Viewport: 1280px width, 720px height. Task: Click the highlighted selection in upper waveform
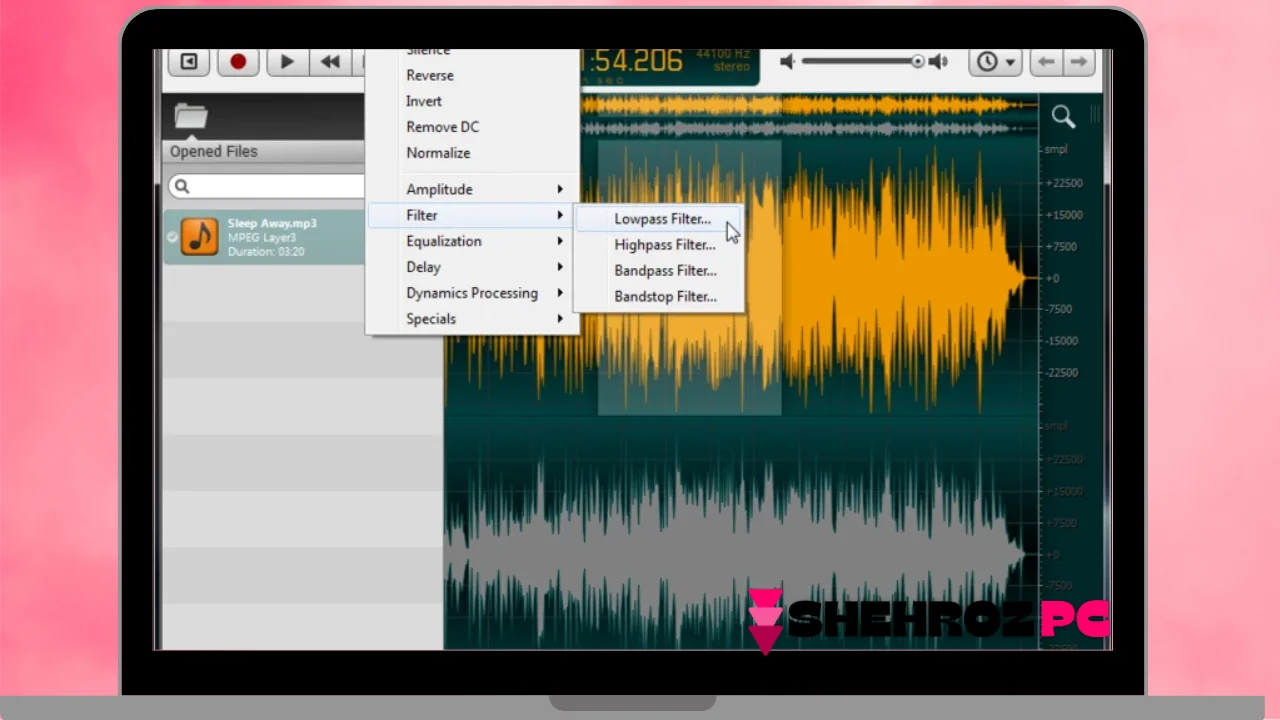pos(689,277)
